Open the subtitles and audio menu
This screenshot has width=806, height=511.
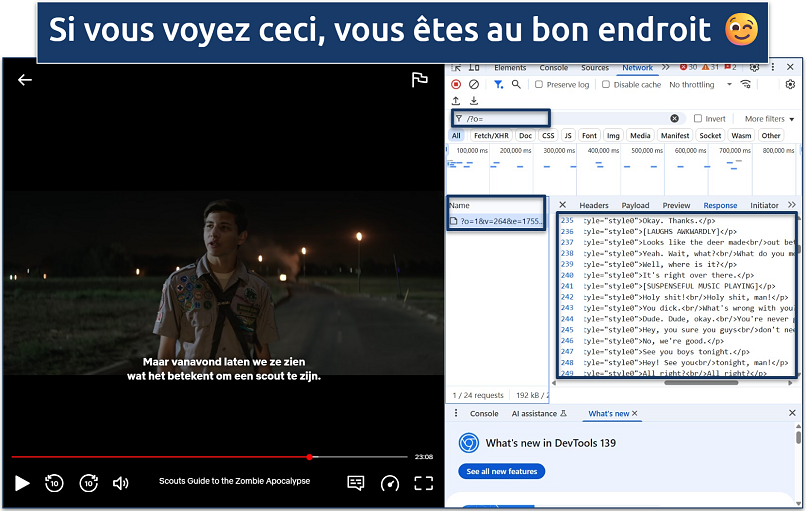(356, 483)
